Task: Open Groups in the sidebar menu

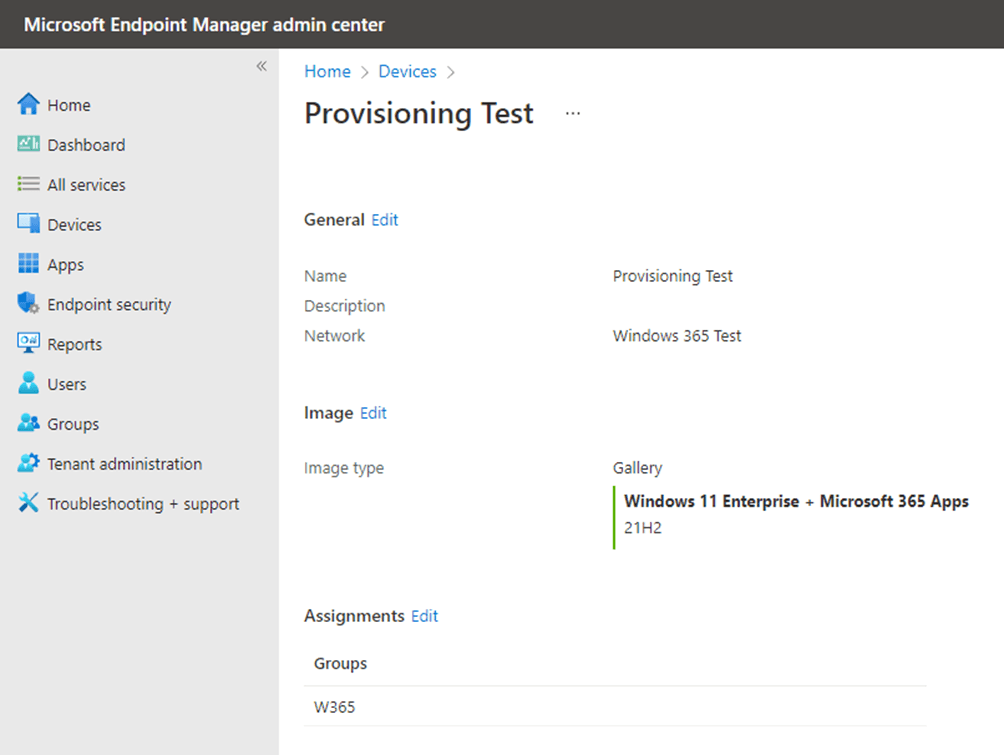Action: click(73, 425)
